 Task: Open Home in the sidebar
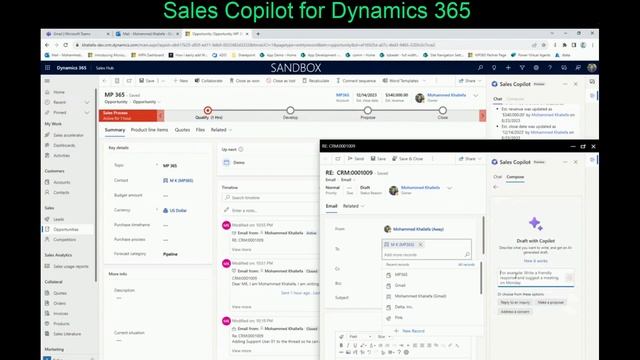59,92
